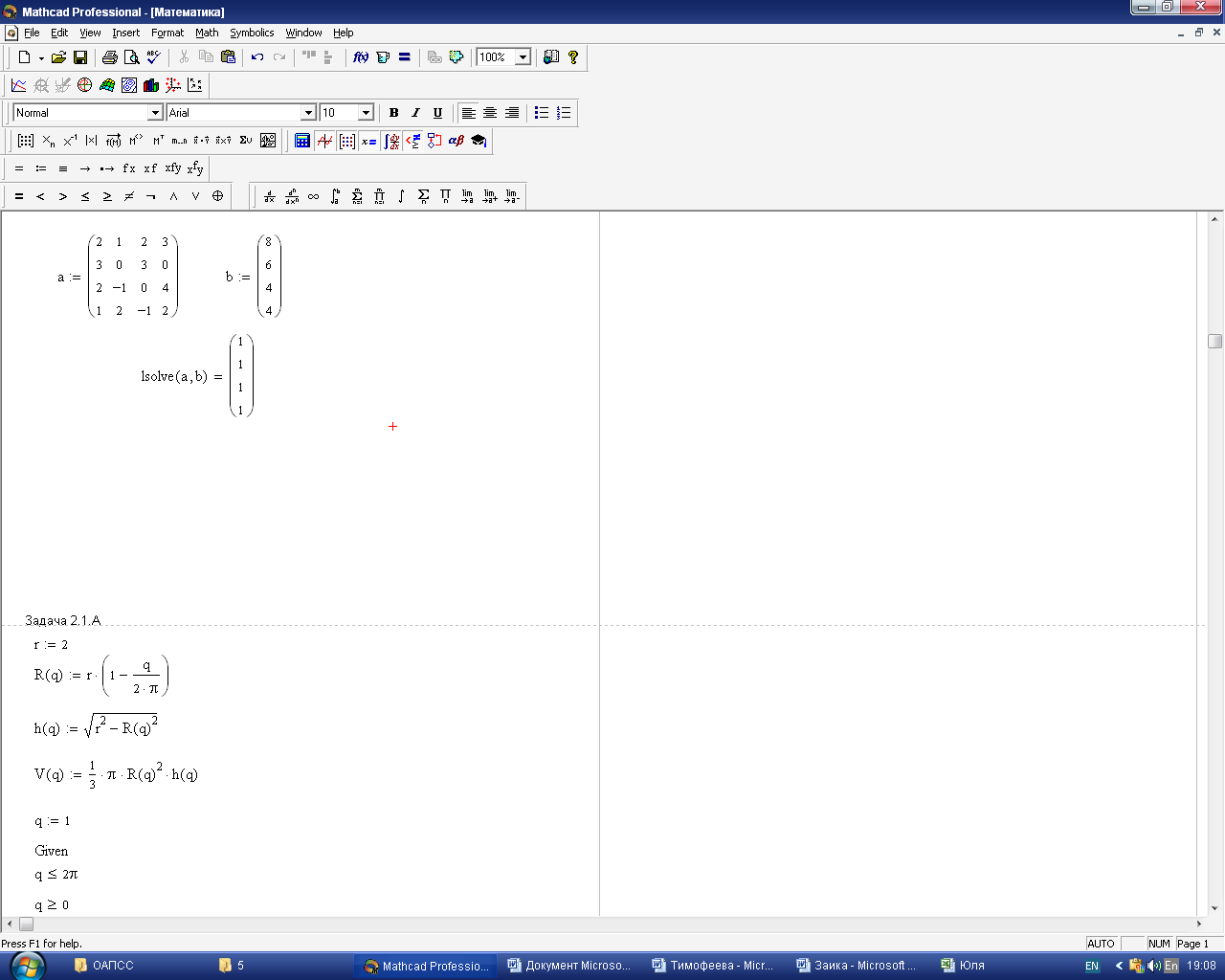1225x980 pixels.
Task: Insert the matrix transpose operator
Action: pos(158,141)
